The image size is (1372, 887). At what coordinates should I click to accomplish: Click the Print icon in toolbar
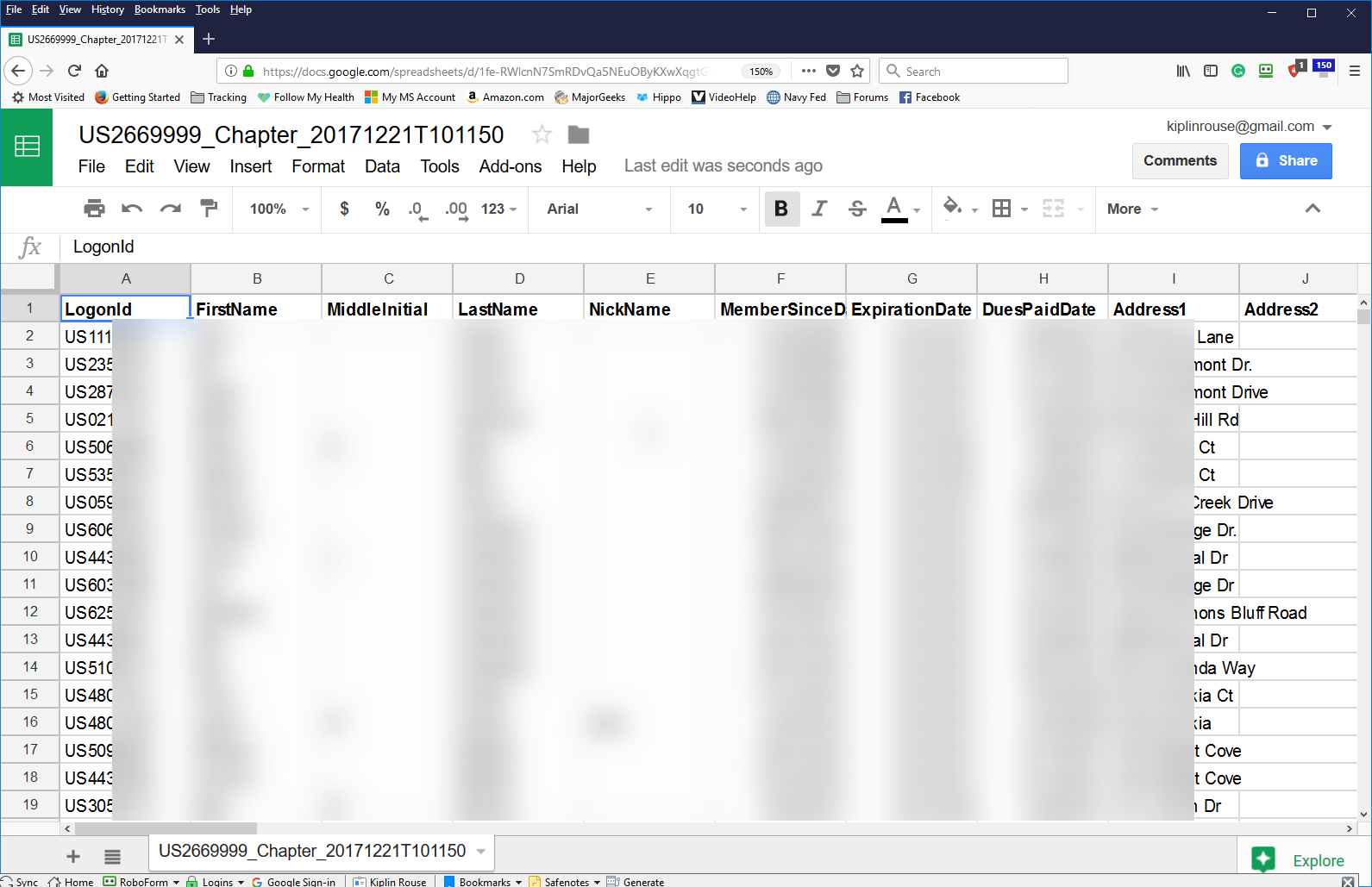(x=94, y=209)
